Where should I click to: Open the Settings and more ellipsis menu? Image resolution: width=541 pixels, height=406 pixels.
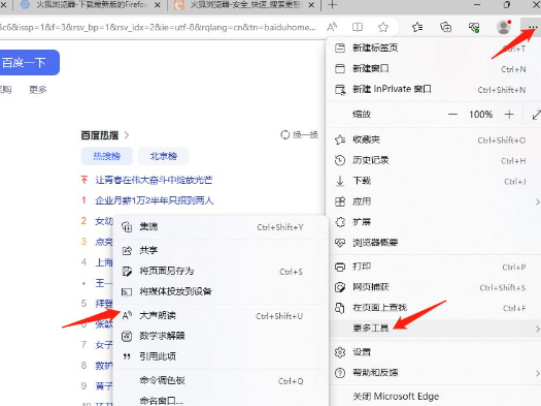coord(532,27)
